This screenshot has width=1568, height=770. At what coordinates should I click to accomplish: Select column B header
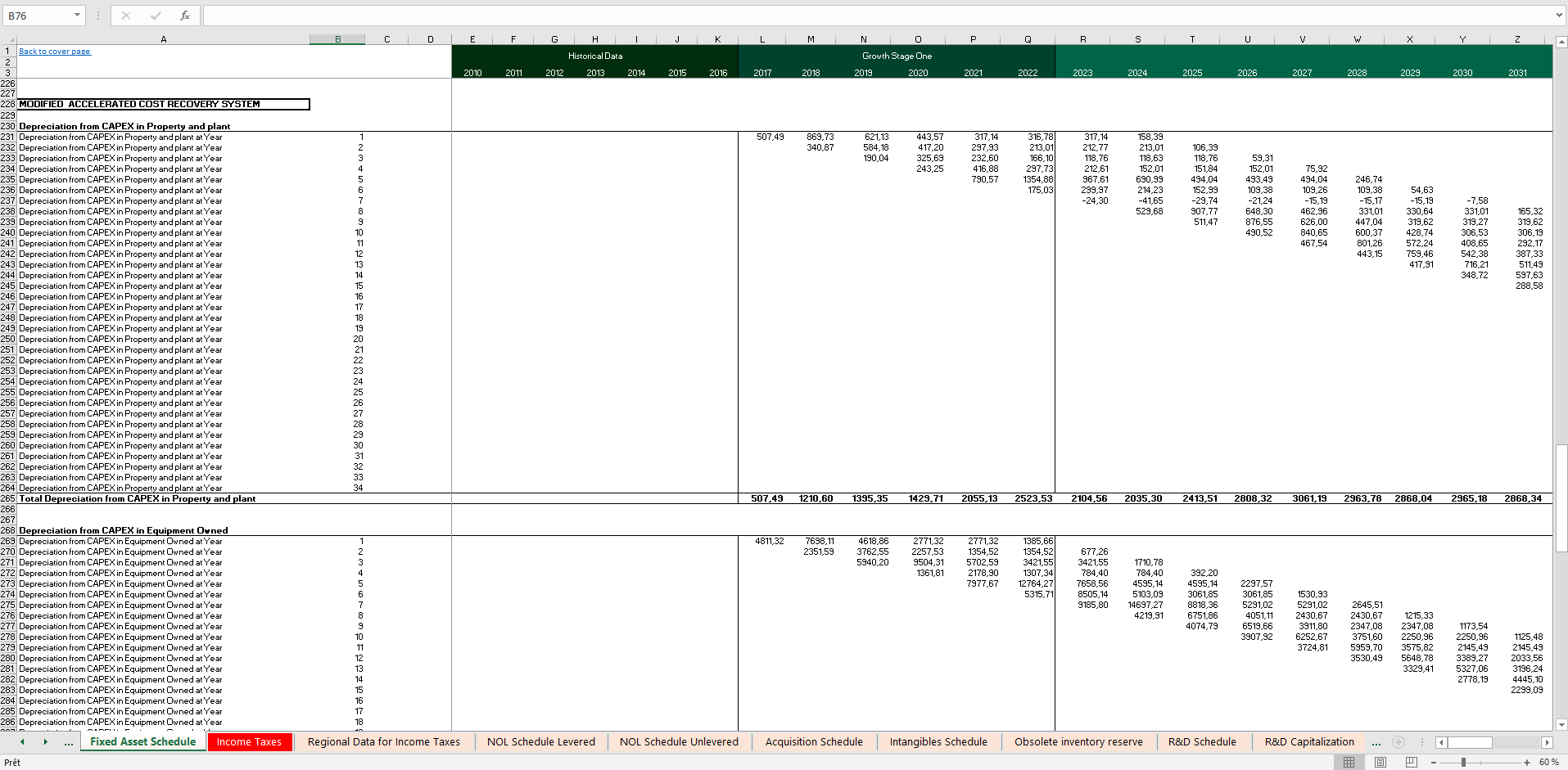coord(337,39)
